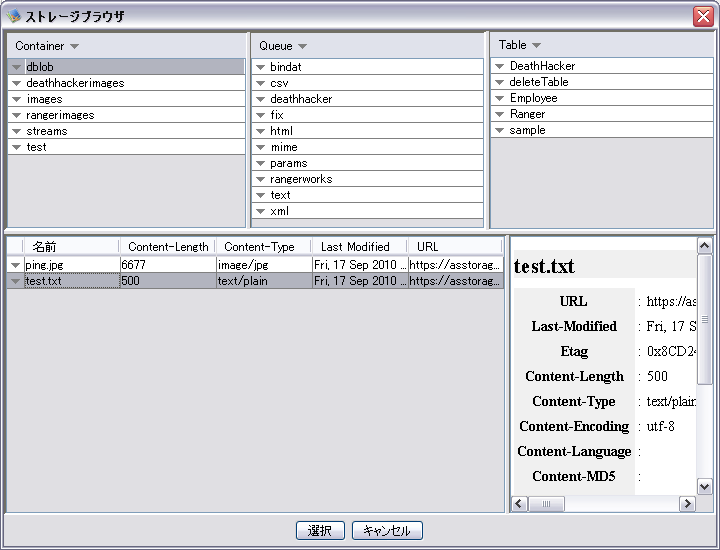The width and height of the screenshot is (720, 550).
Task: Open the Container header dropdown arrow
Action: coord(74,46)
